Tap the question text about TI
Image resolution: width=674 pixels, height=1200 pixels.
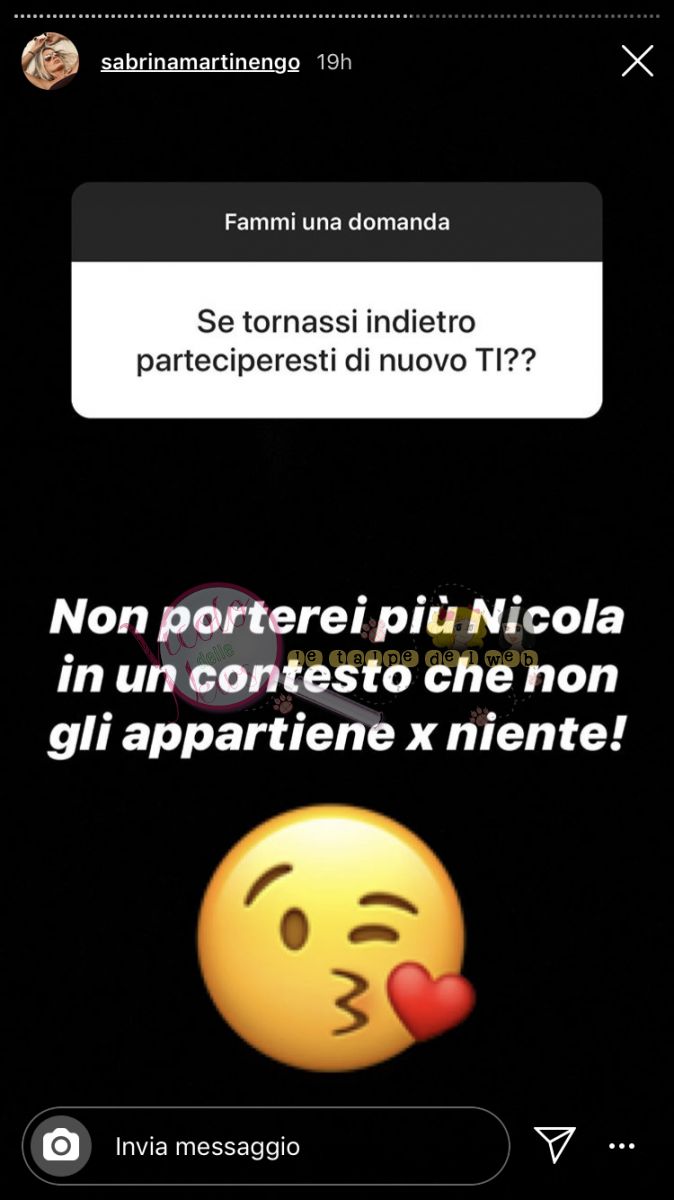tap(336, 341)
